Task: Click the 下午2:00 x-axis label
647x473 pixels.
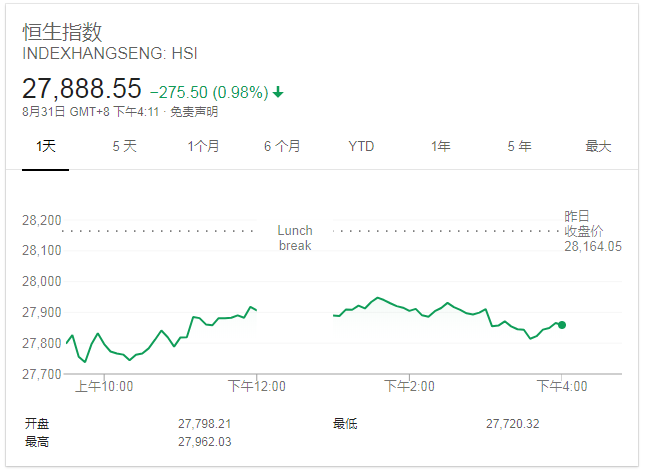Action: pos(409,387)
